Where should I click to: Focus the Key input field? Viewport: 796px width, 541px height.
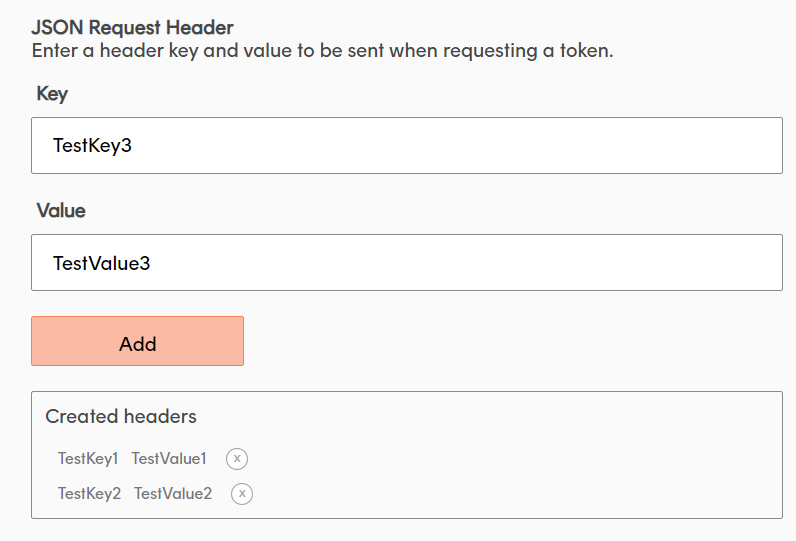(406, 146)
